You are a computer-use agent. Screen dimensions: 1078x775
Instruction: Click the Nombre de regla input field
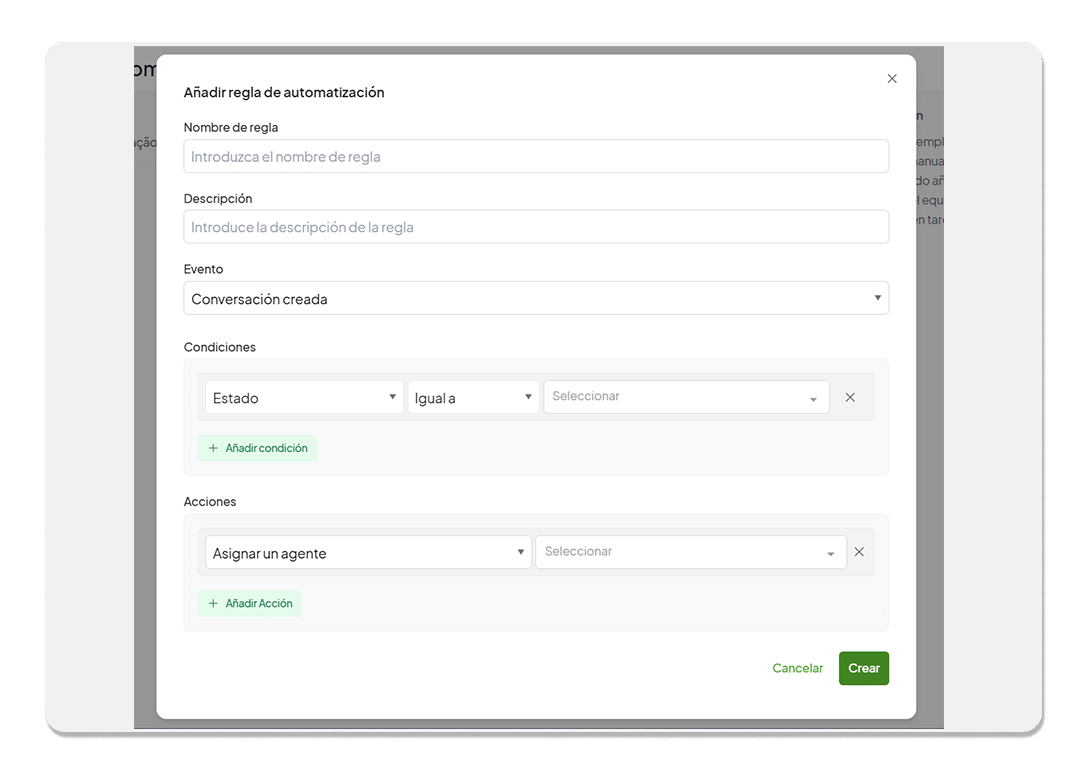tap(536, 156)
